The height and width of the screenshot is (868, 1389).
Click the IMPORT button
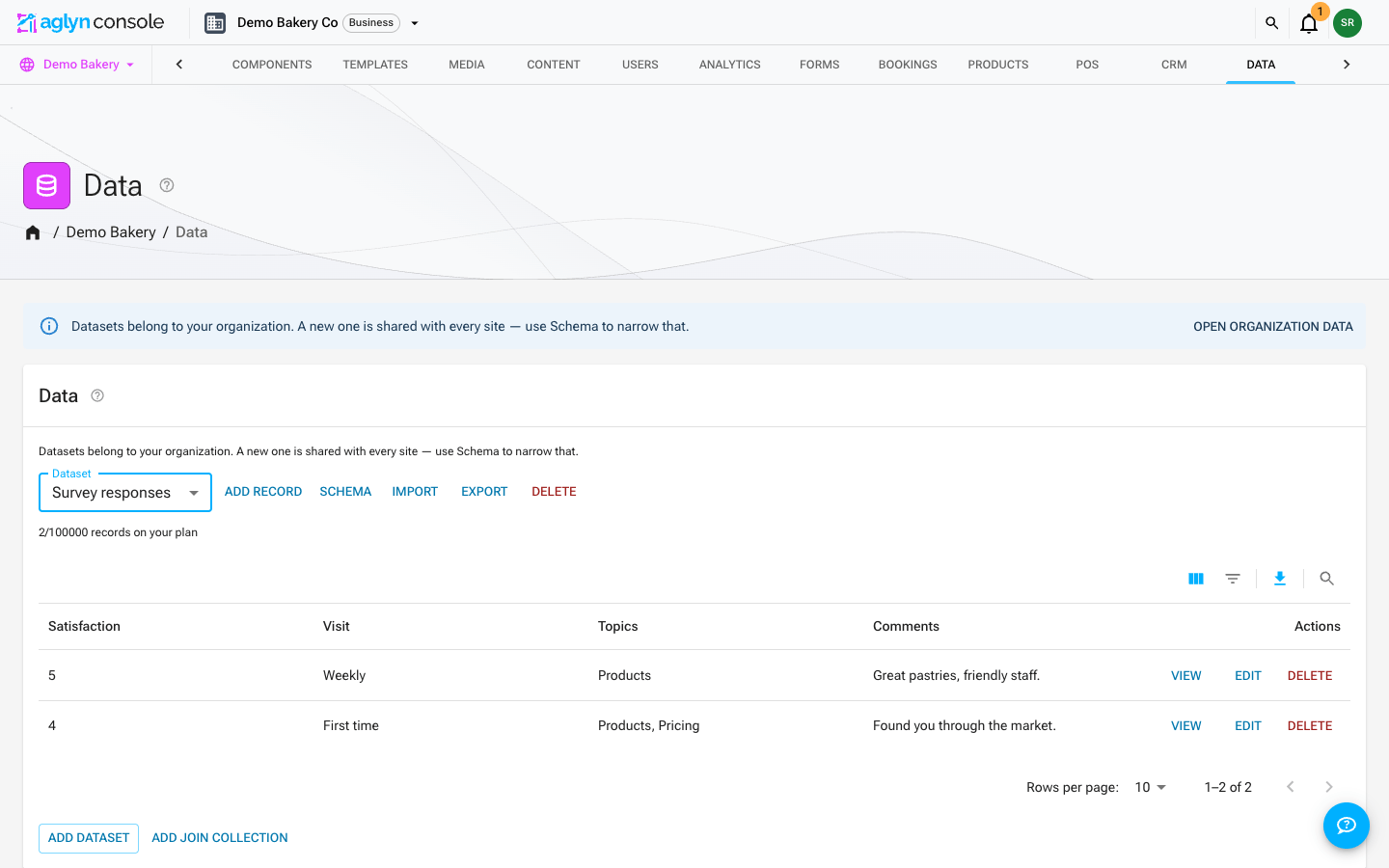point(415,492)
